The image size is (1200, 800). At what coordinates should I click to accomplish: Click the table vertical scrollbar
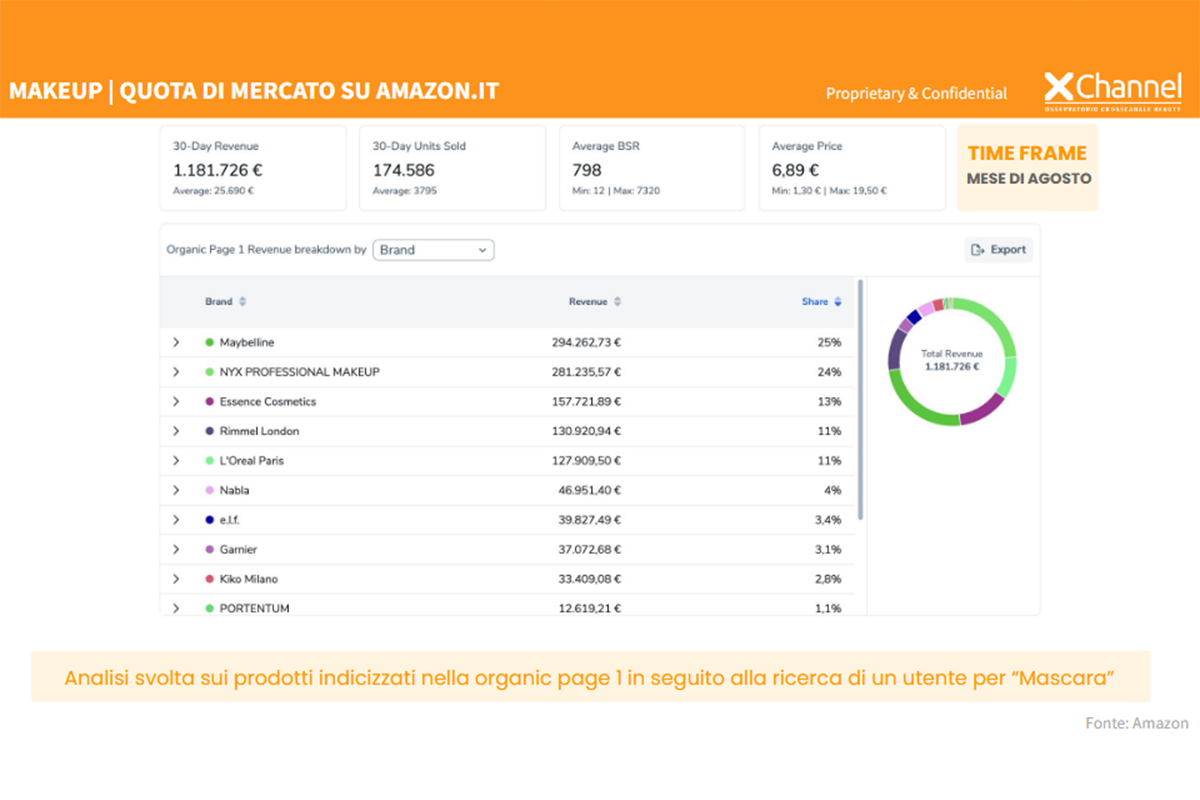[860, 399]
